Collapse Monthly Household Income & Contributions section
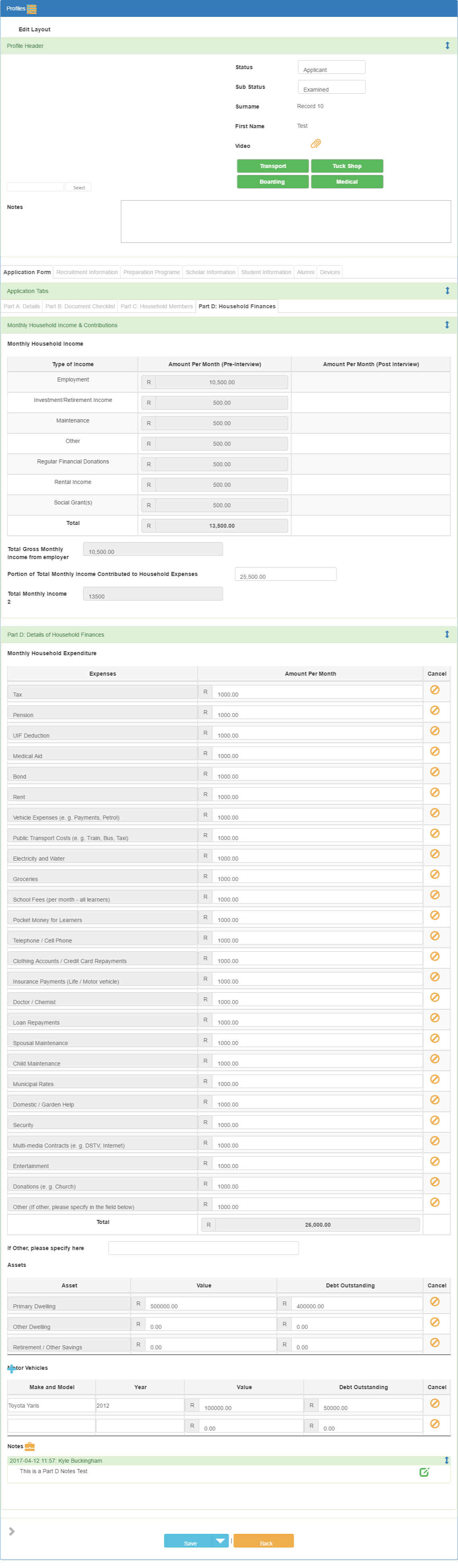The width and height of the screenshot is (458, 1568). pos(447,325)
